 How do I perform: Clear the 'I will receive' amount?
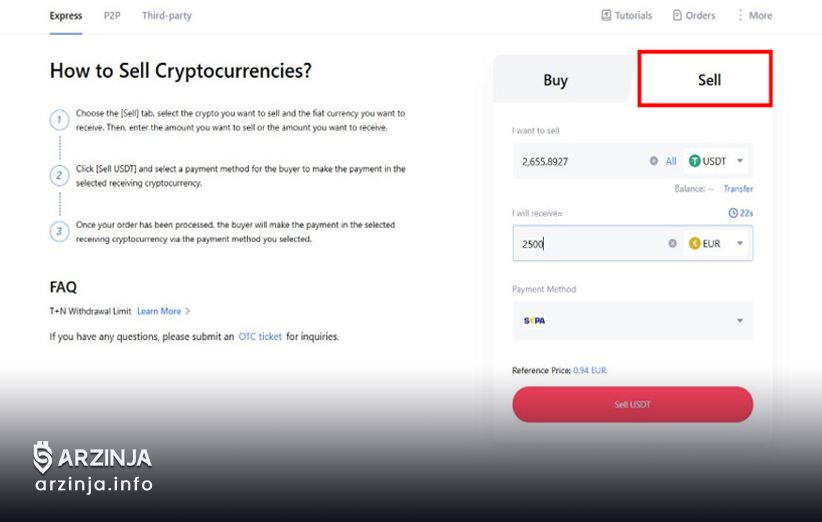673,243
